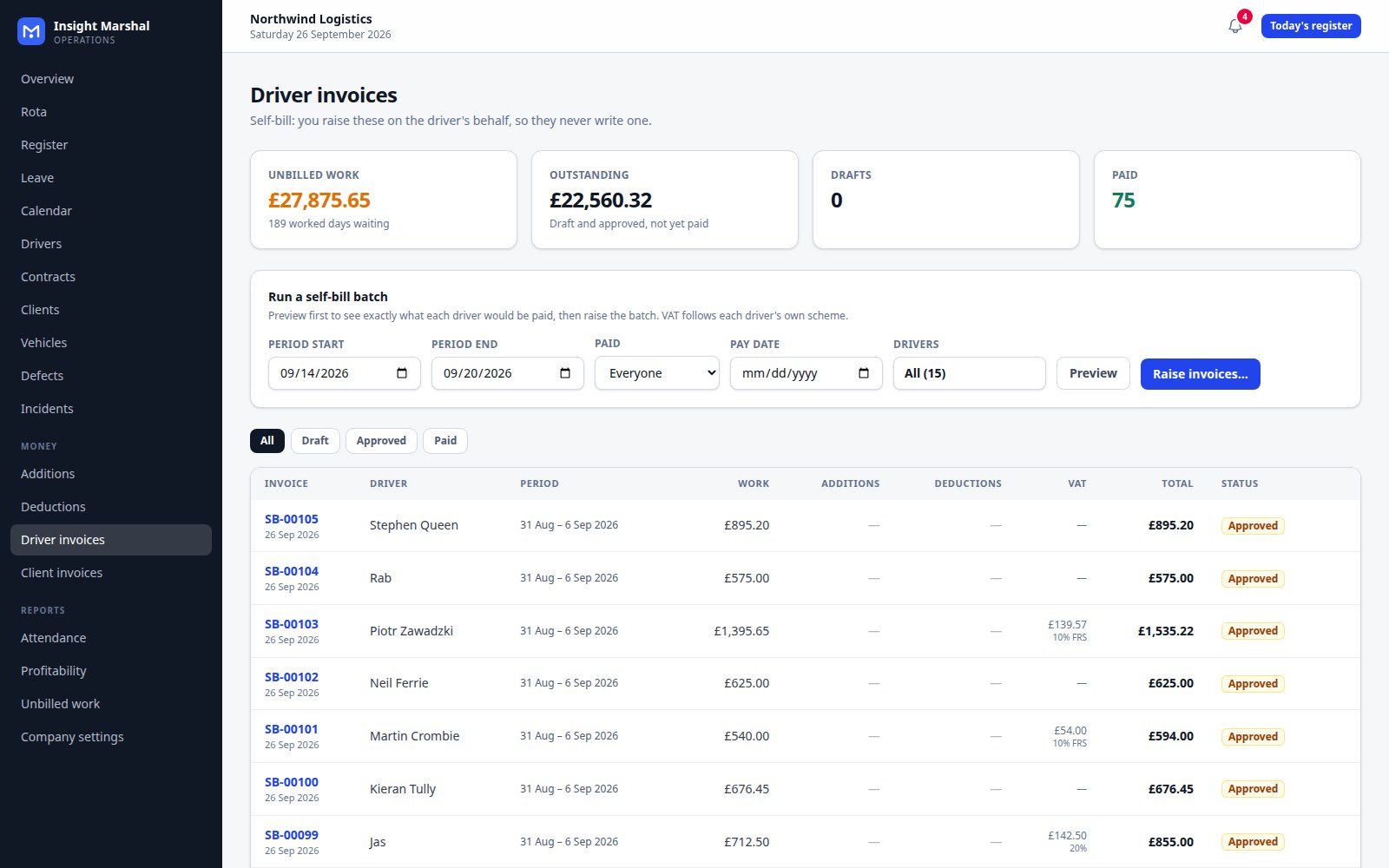Open Deductions under Money
The height and width of the screenshot is (868, 1389).
pos(111,507)
